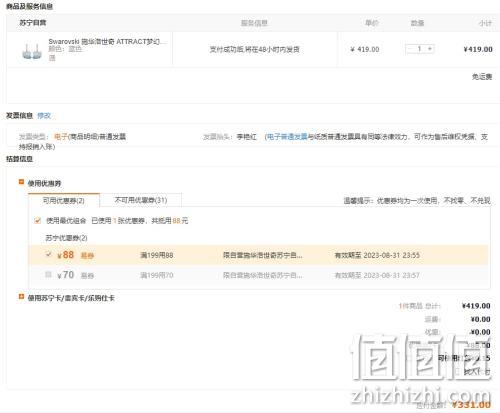Click the quantity input showing 1

(x=420, y=49)
